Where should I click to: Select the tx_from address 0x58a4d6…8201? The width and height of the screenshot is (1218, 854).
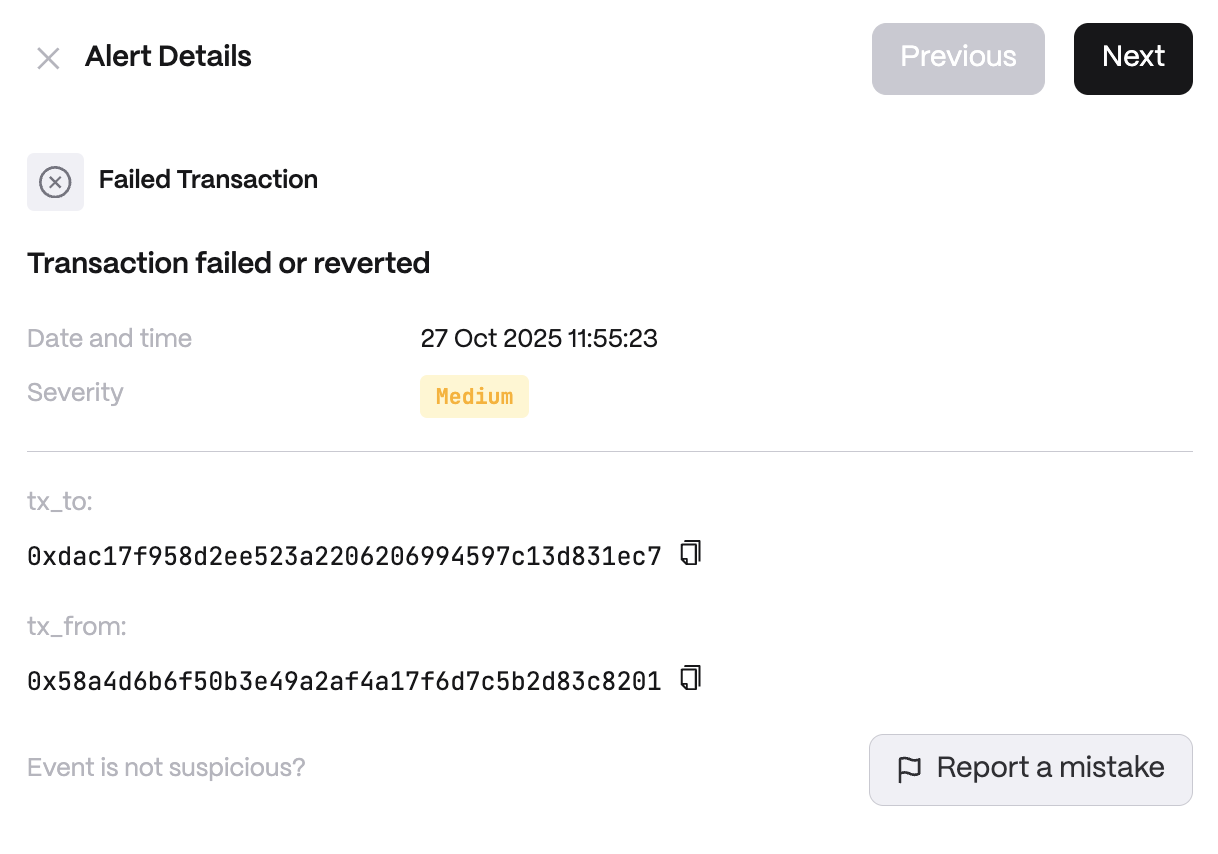pyautogui.click(x=344, y=682)
